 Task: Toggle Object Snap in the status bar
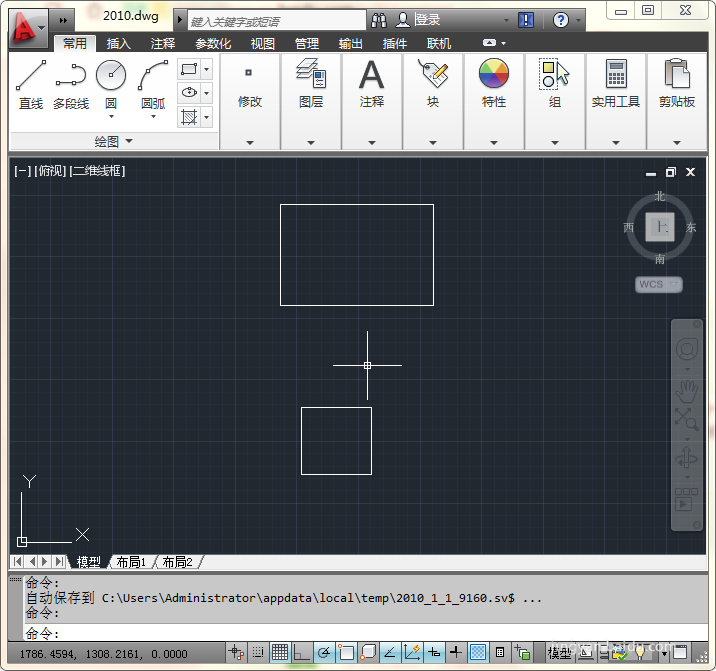click(x=346, y=653)
